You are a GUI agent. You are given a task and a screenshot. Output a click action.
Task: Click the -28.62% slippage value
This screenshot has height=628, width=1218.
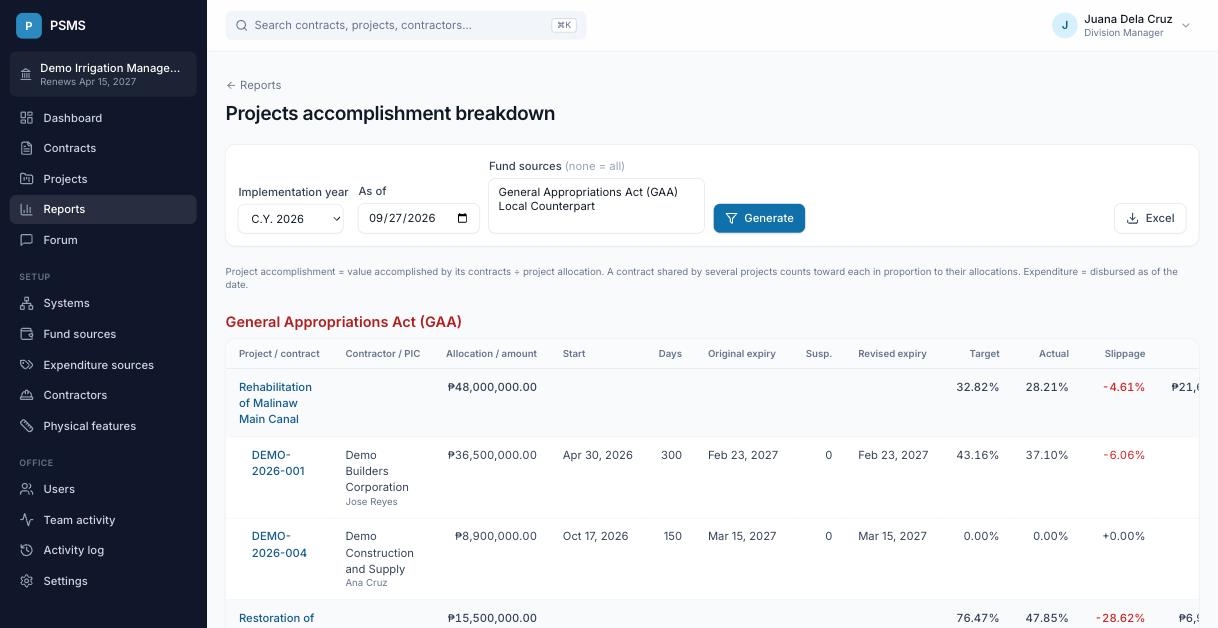1120,618
